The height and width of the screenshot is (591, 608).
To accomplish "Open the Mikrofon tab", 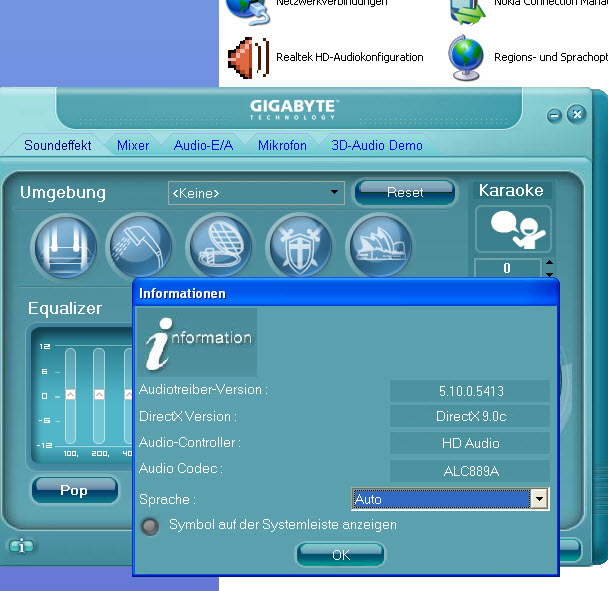I will click(282, 145).
